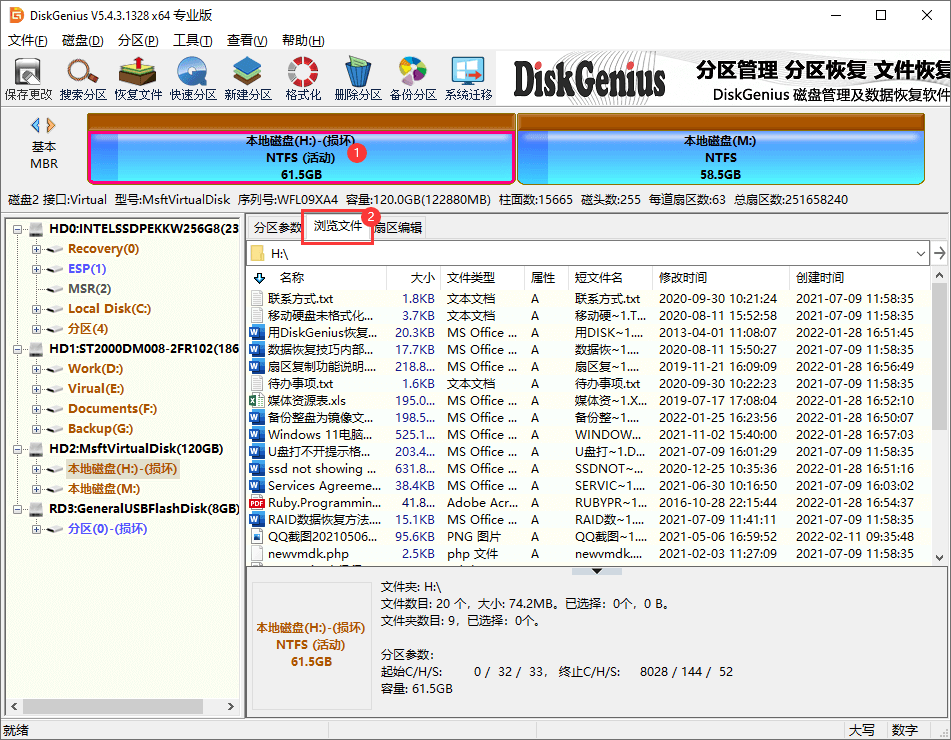This screenshot has width=951, height=740.
Task: Select the file RAID数据恢复方法
Action: pos(324,519)
